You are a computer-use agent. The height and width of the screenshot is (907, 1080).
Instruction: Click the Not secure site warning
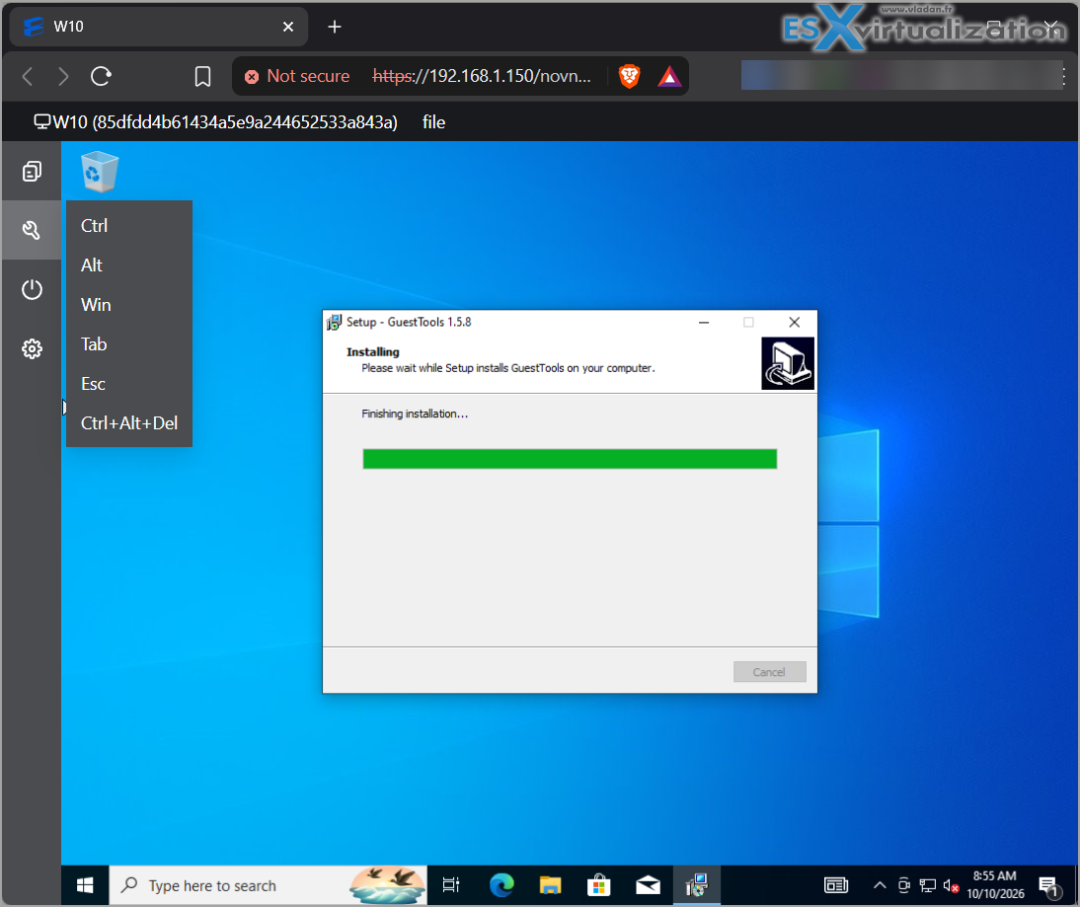click(x=298, y=76)
